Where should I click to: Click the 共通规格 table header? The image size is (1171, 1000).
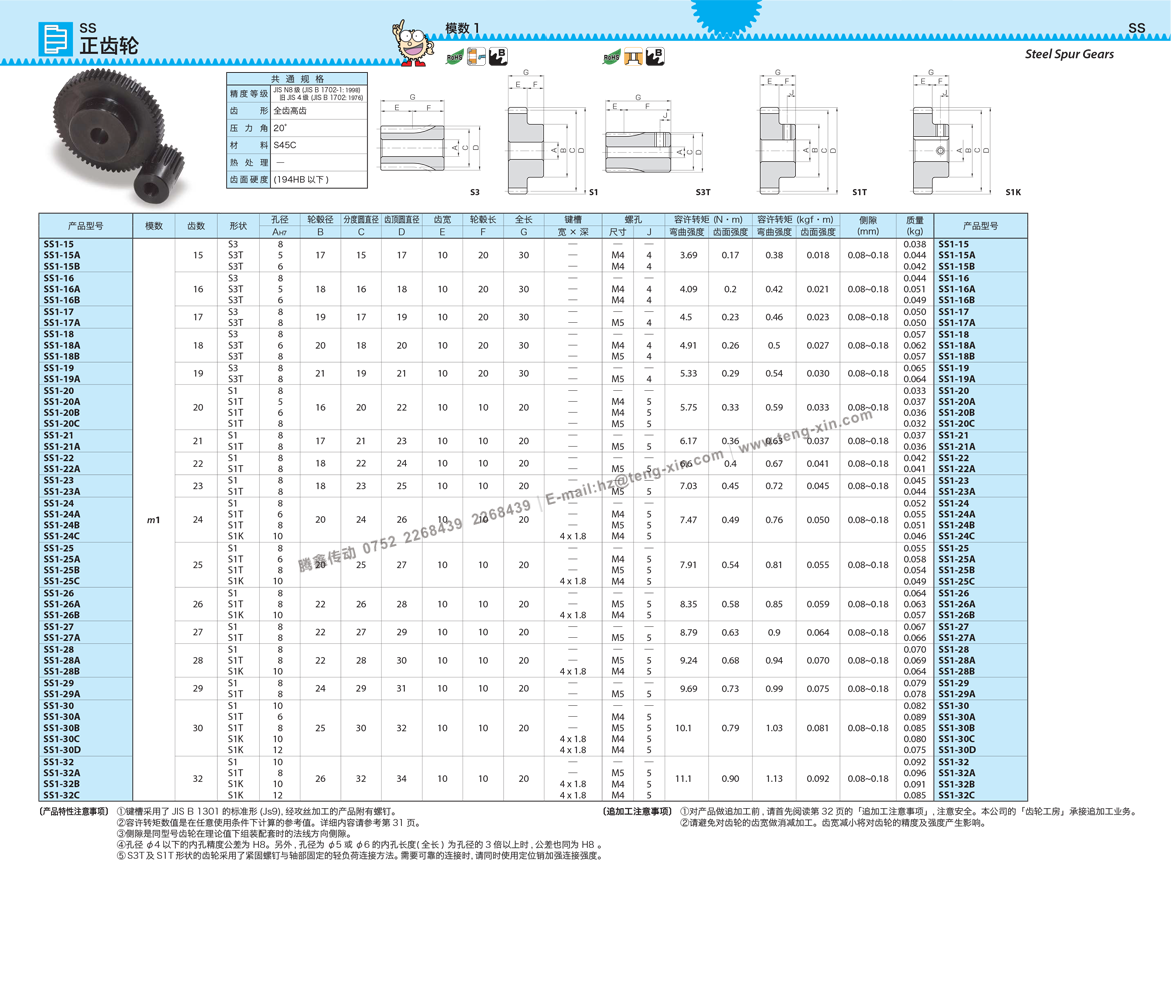297,79
